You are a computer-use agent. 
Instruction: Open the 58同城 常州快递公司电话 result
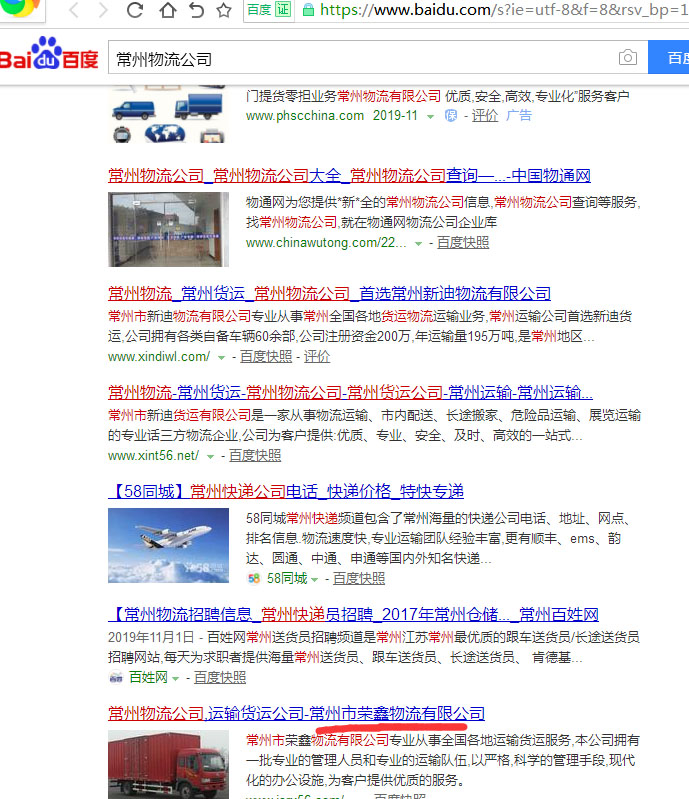pyautogui.click(x=286, y=492)
